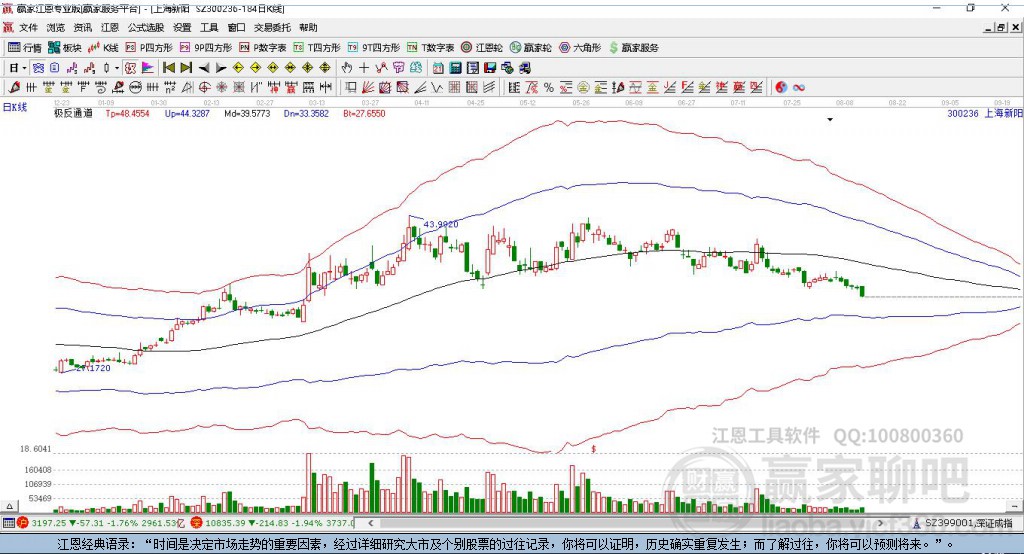Expand the 日 period dropdown
The height and width of the screenshot is (554, 1024).
pos(24,68)
